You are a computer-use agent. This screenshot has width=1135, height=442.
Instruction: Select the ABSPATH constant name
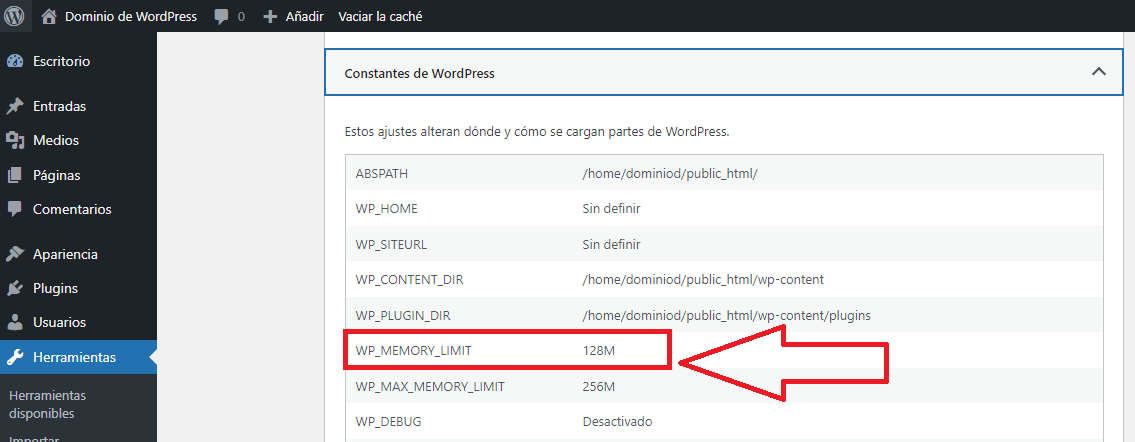coord(383,174)
